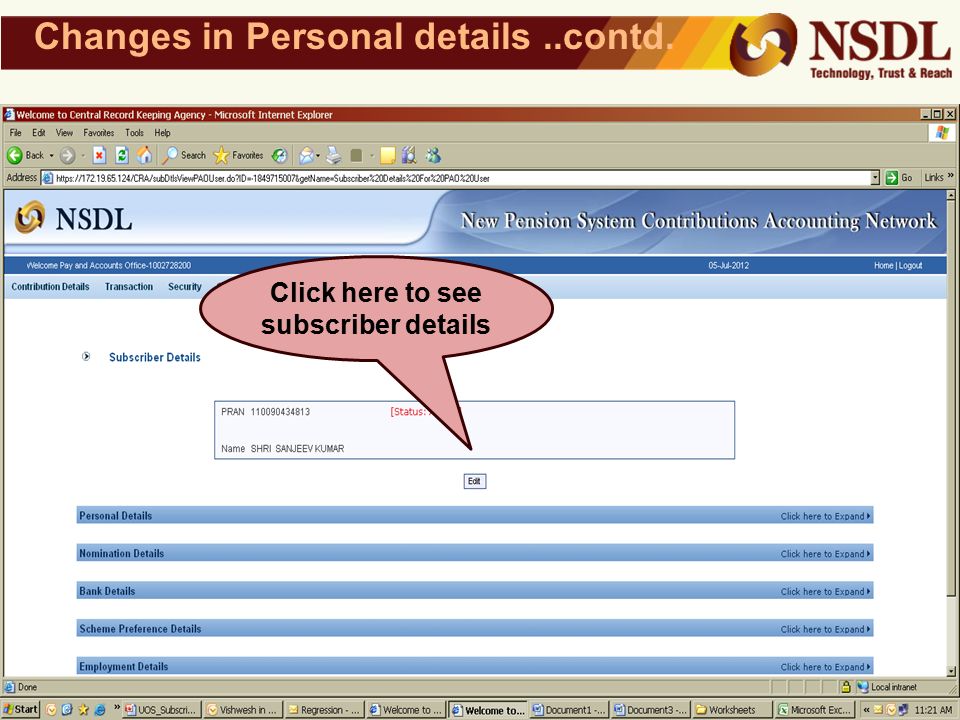Open the Contribution Details tab

(50, 287)
